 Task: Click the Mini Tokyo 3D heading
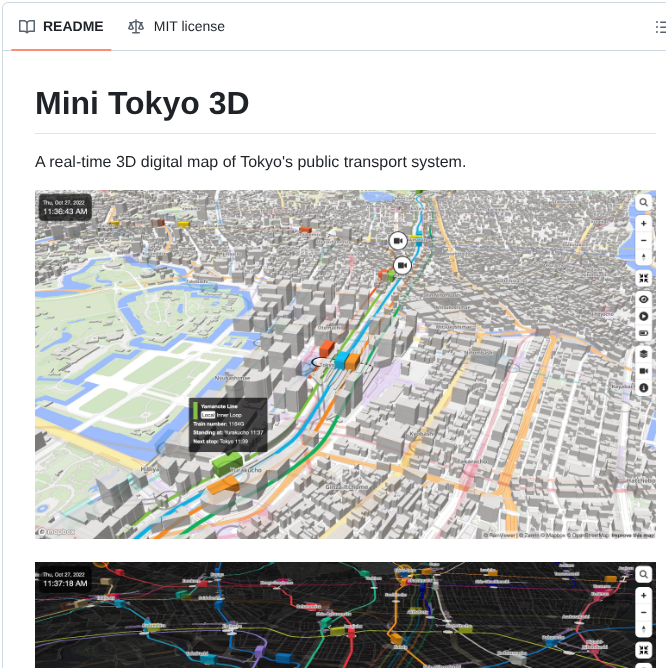click(142, 104)
